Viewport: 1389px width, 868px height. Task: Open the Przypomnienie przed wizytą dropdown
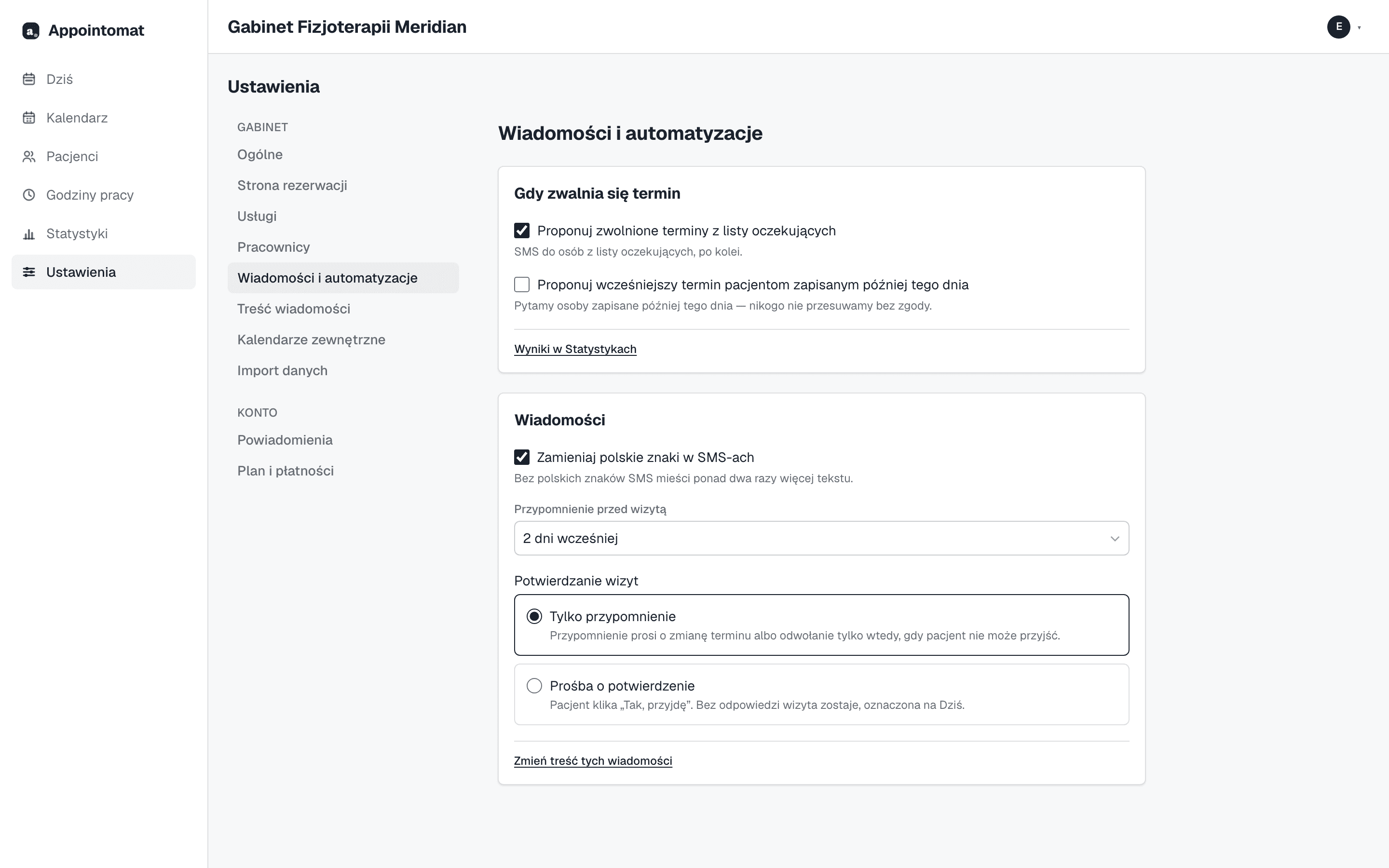[x=821, y=539]
